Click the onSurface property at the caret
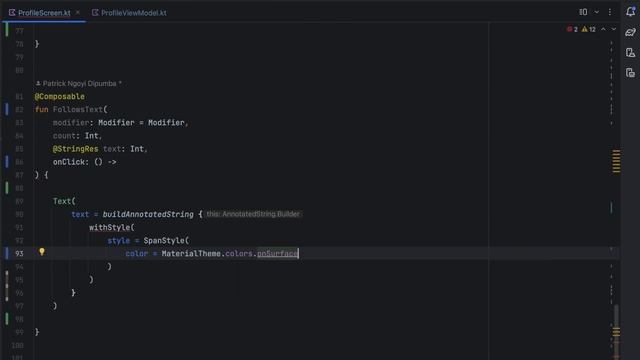The image size is (640, 360). 278,253
